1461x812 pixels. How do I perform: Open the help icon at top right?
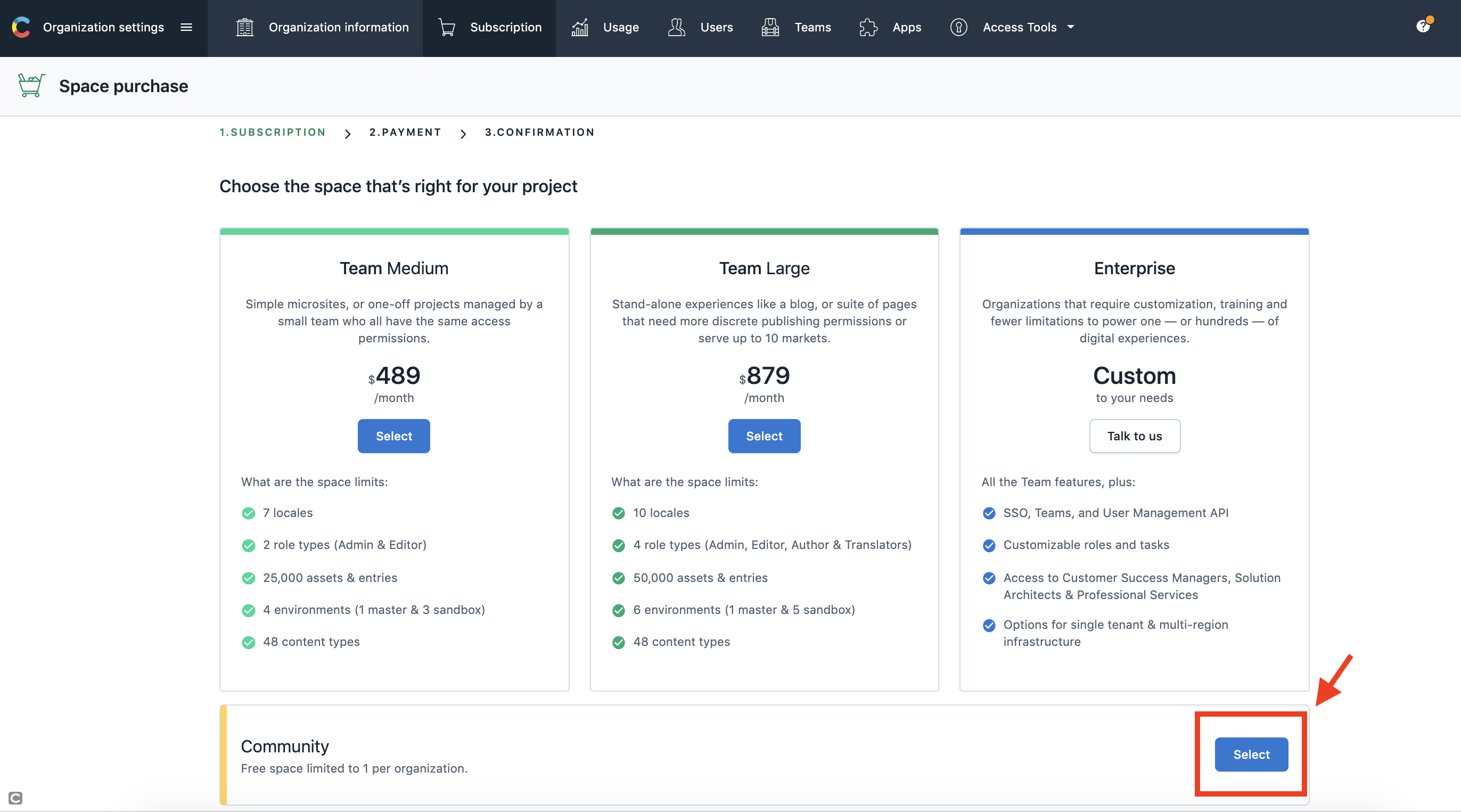tap(1423, 26)
